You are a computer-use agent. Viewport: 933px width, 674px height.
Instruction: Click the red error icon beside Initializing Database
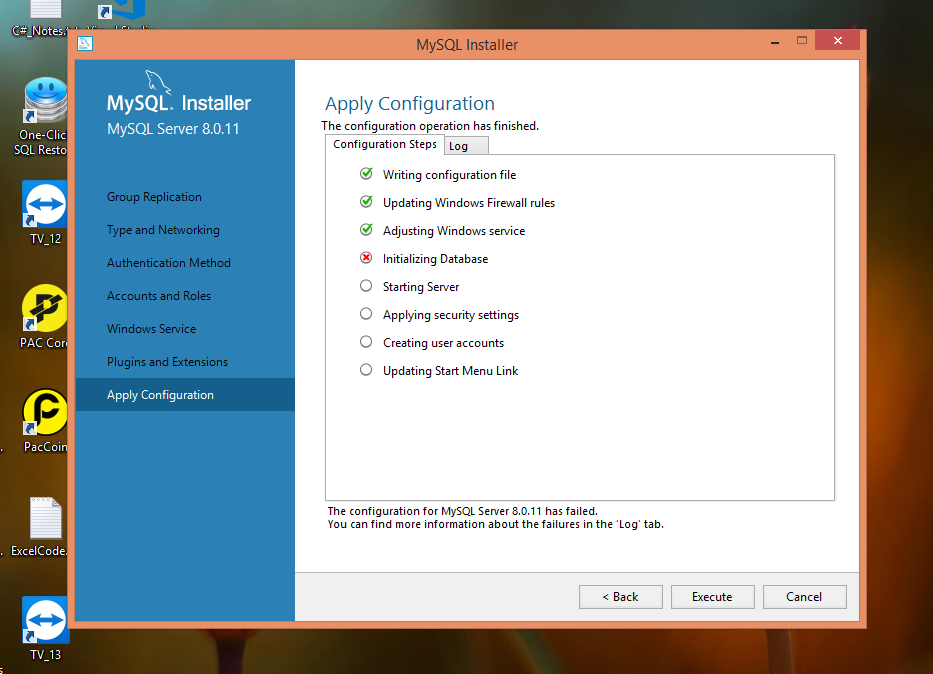[366, 258]
